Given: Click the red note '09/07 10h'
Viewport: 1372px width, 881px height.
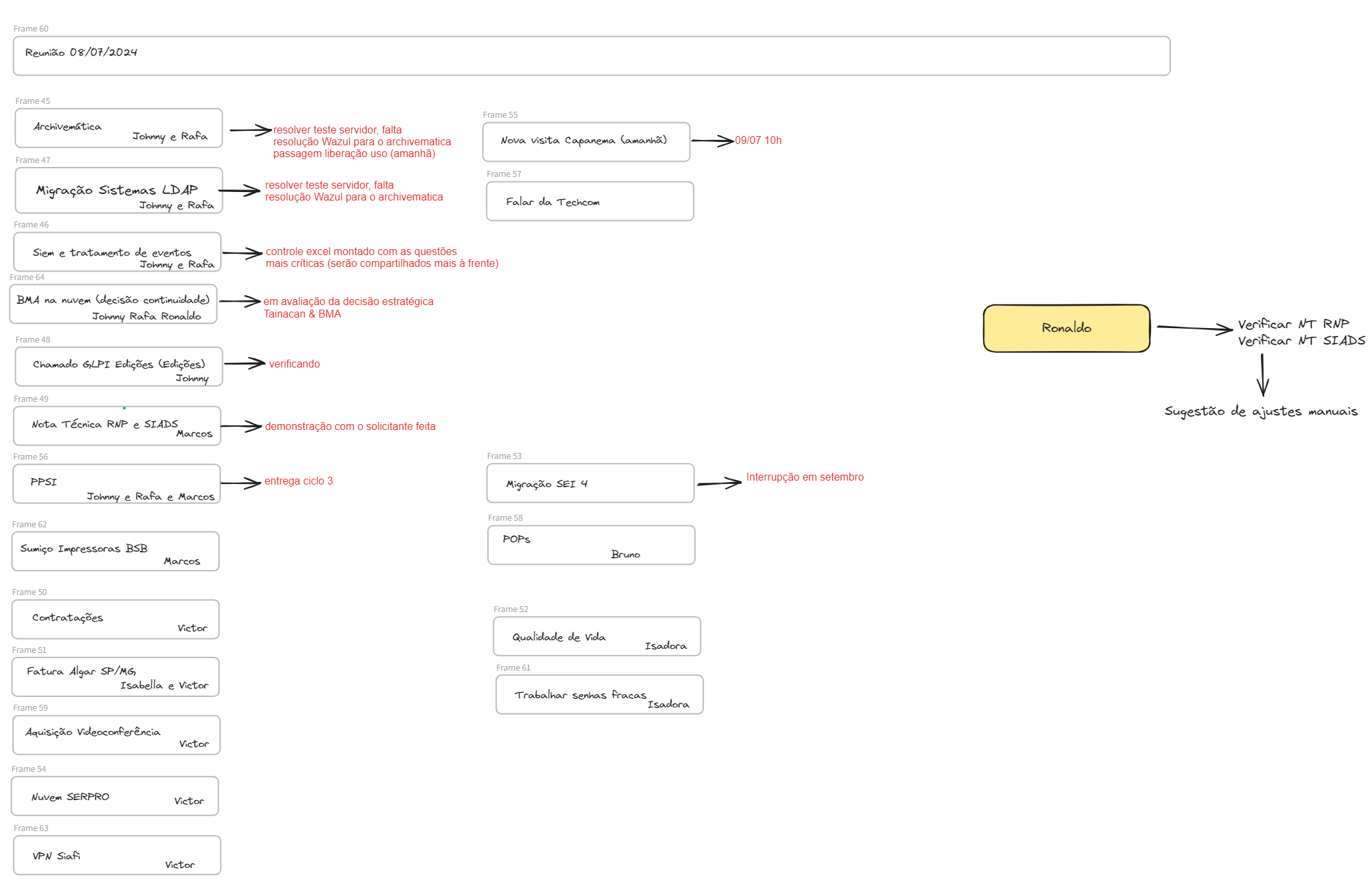Looking at the screenshot, I should pyautogui.click(x=759, y=141).
